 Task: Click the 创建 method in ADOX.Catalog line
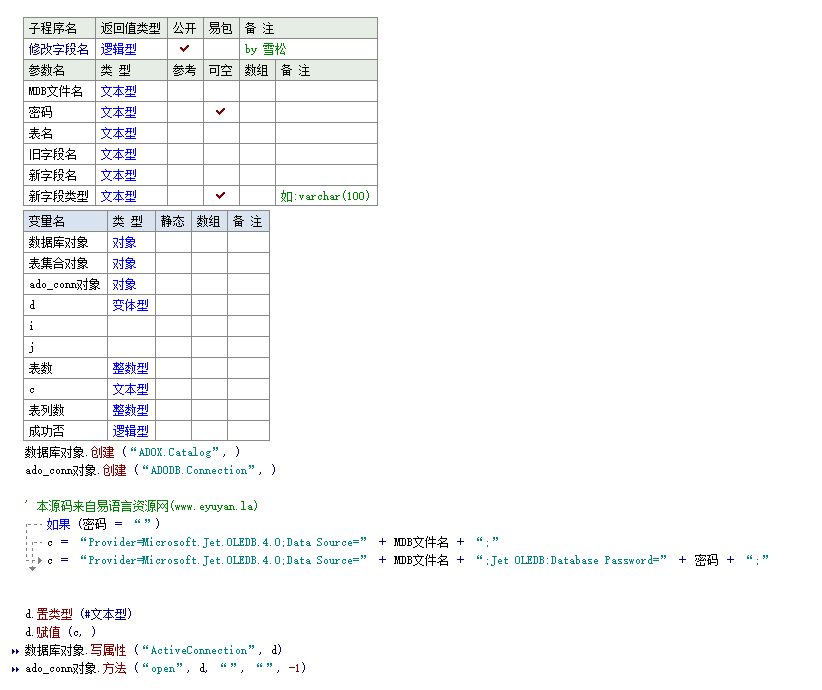(102, 452)
